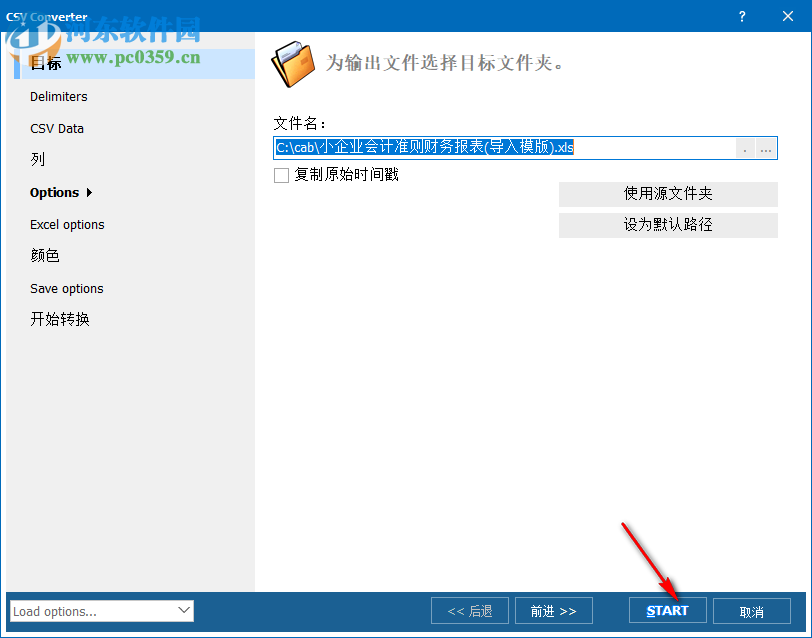The height and width of the screenshot is (638, 812).
Task: Open the Save options page
Action: coord(66,288)
